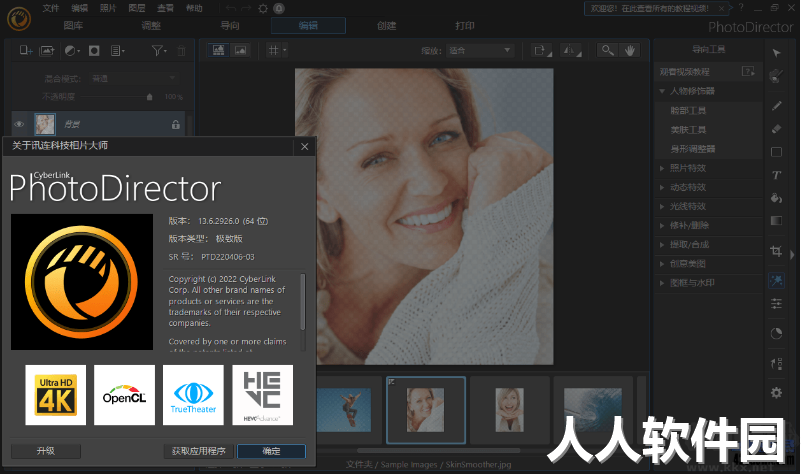Select the arrow pick tool in right toolbar
This screenshot has width=801, height=474.
(x=776, y=53)
